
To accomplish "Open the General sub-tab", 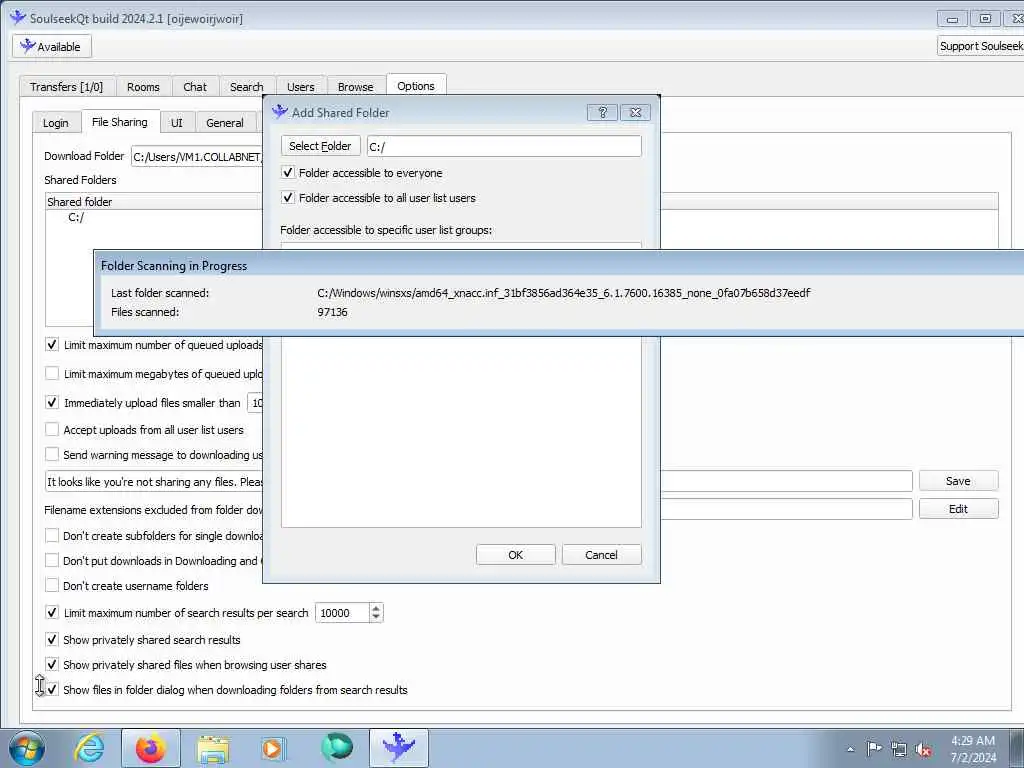I will (x=225, y=123).
